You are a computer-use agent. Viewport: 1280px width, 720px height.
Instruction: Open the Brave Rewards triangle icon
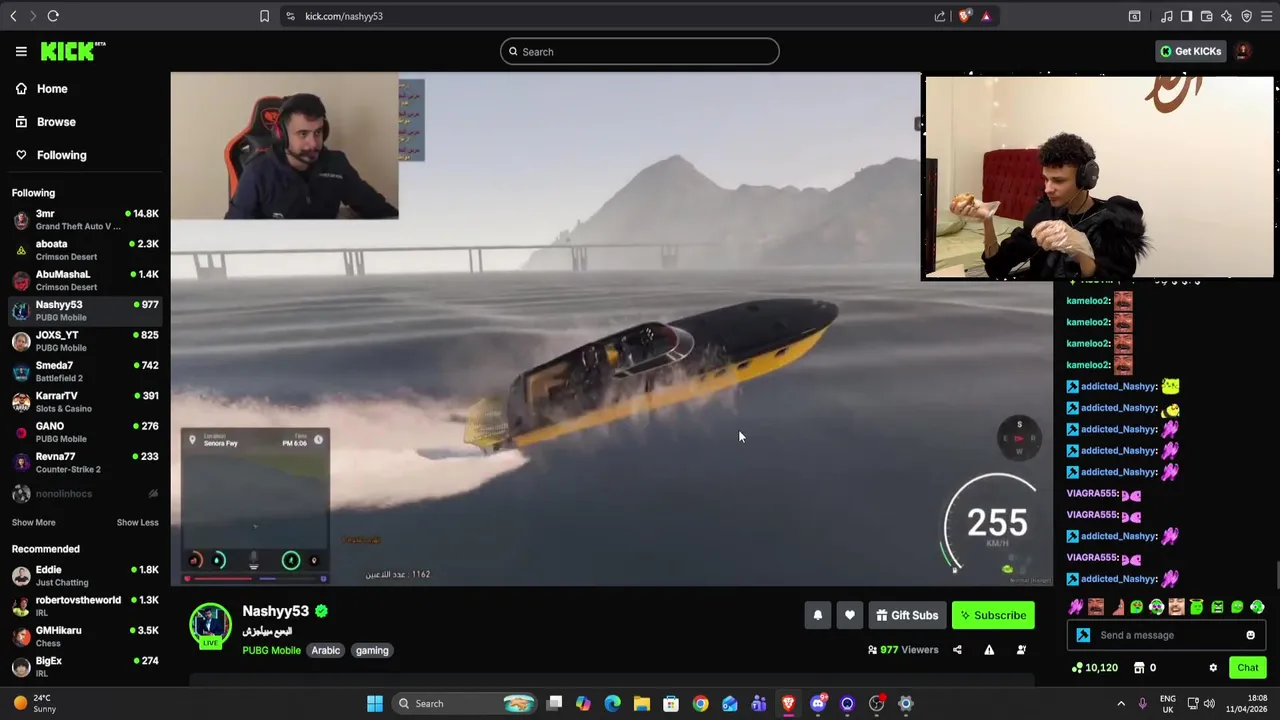click(986, 16)
